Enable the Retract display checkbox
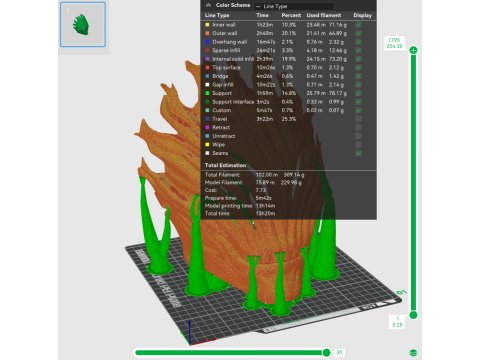Viewport: 480px width, 360px height. (358, 127)
